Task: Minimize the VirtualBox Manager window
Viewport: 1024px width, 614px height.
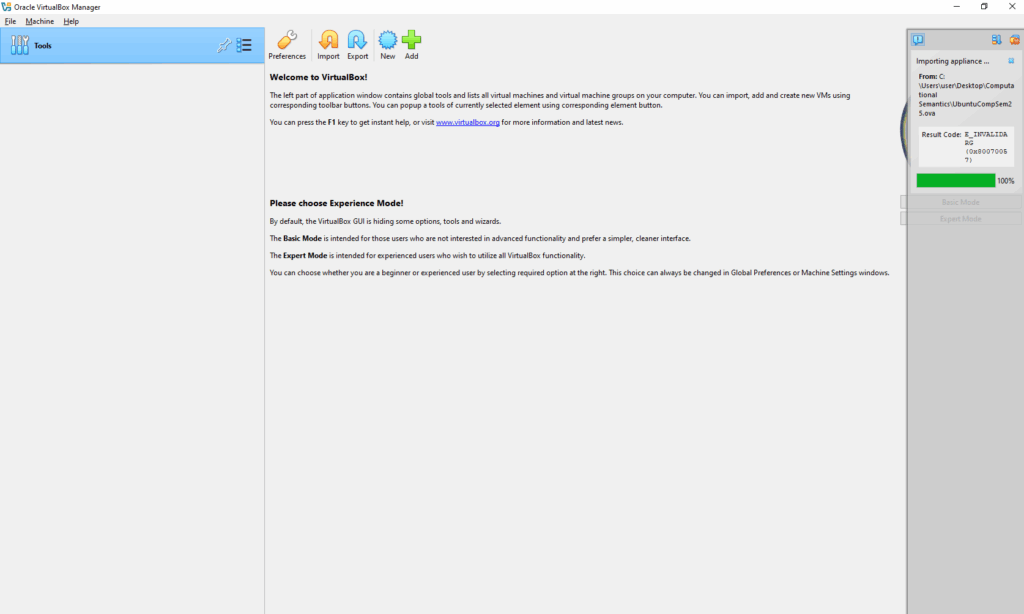Action: (956, 7)
